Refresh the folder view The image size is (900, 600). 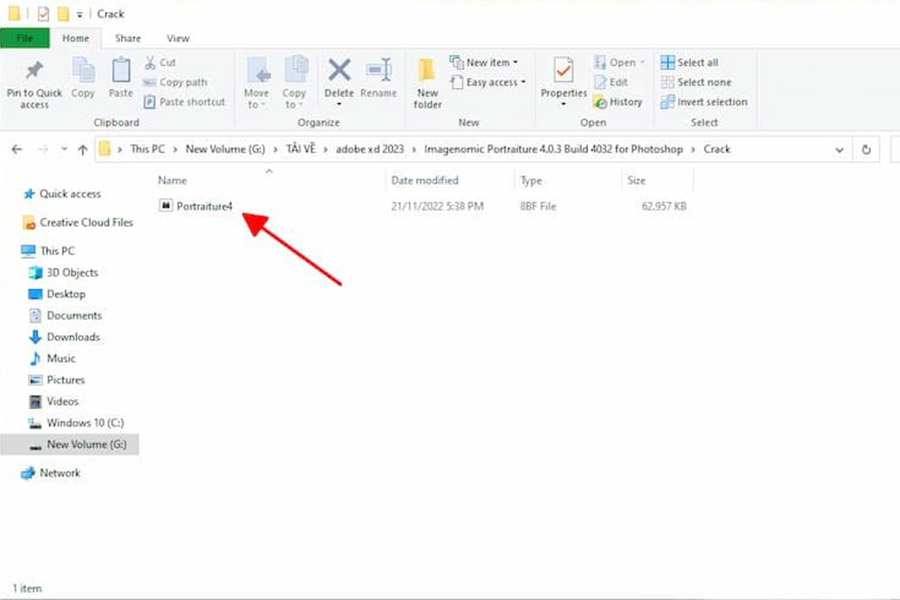coord(866,150)
